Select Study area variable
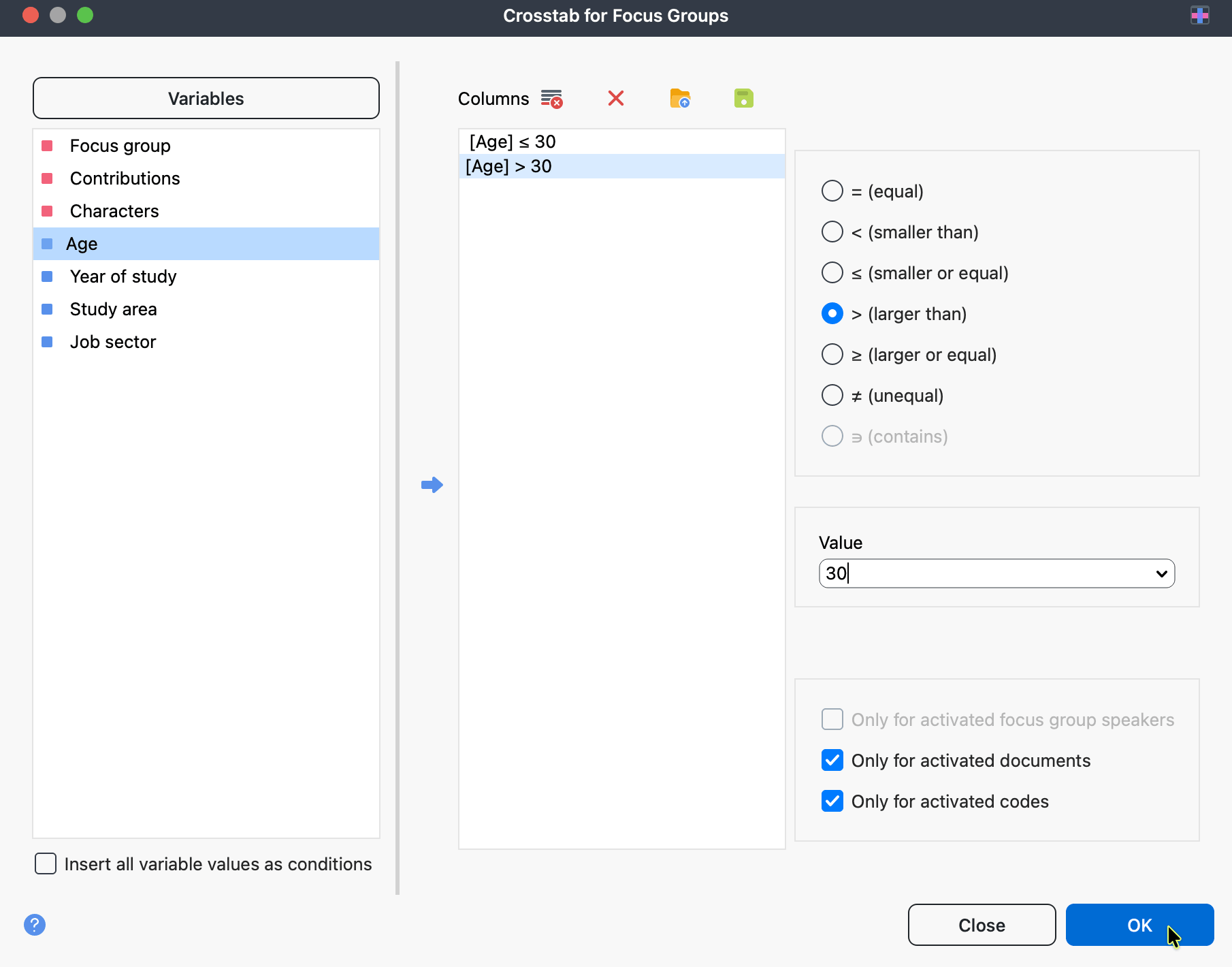 (x=206, y=309)
